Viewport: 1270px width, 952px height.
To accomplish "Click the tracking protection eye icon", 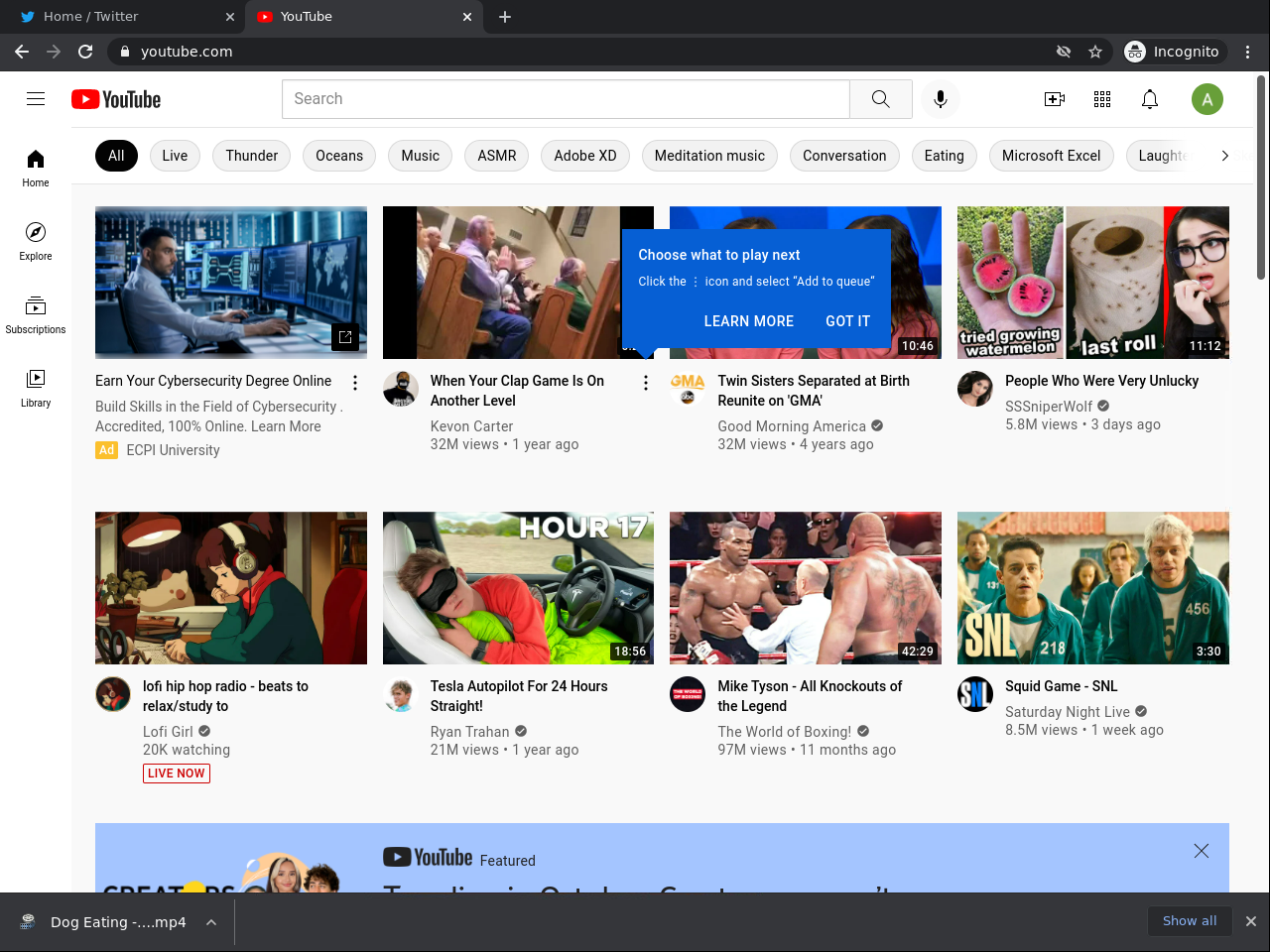I will pyautogui.click(x=1064, y=52).
